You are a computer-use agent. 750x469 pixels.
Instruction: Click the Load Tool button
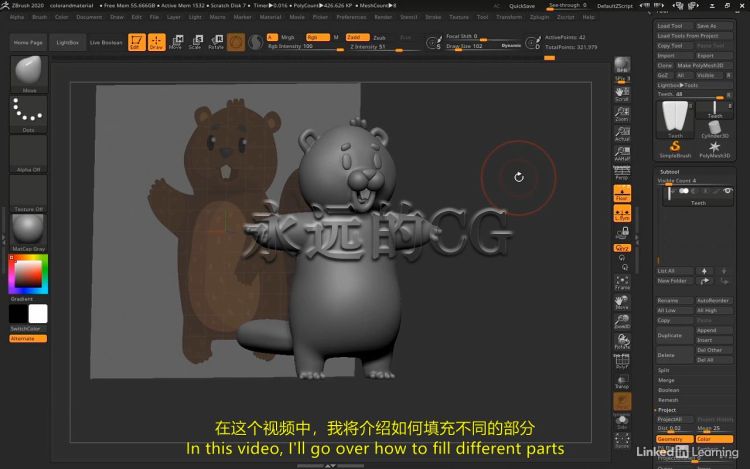(674, 26)
